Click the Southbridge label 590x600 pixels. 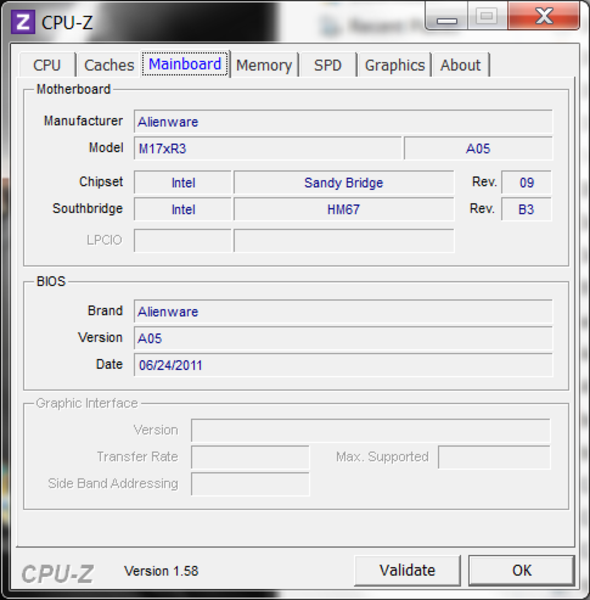tap(88, 209)
